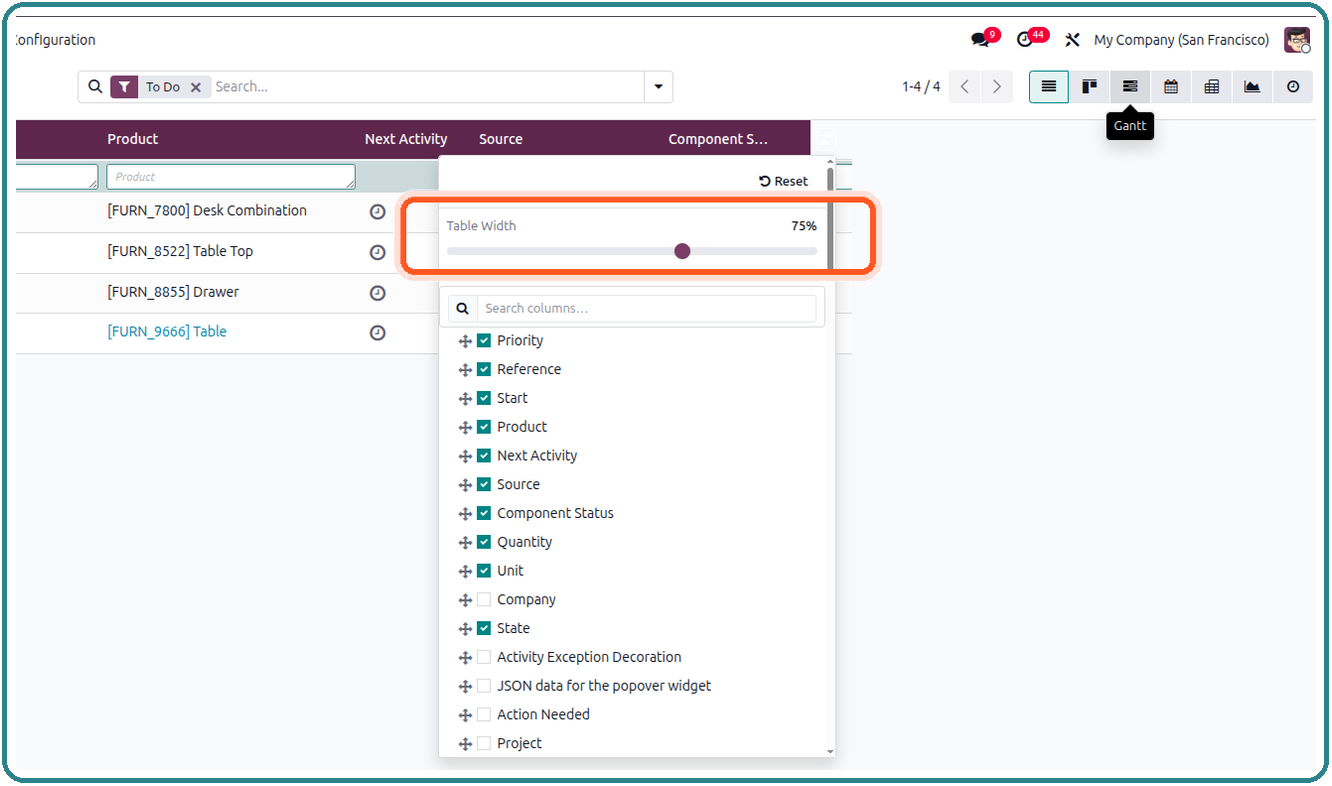Open the conversations icon with 9 badge
The width and height of the screenshot is (1332, 786).
tap(981, 40)
